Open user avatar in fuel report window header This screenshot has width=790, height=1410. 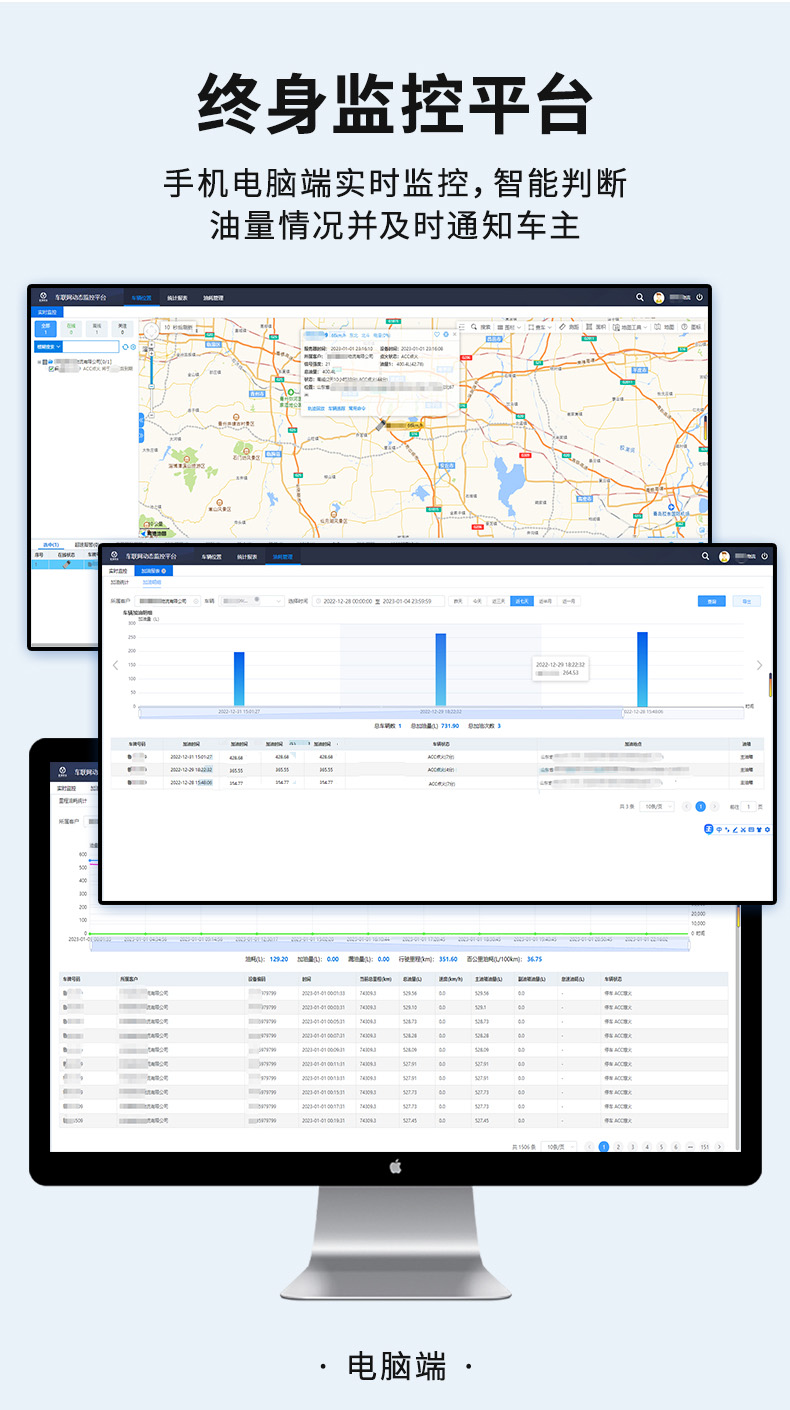725,556
